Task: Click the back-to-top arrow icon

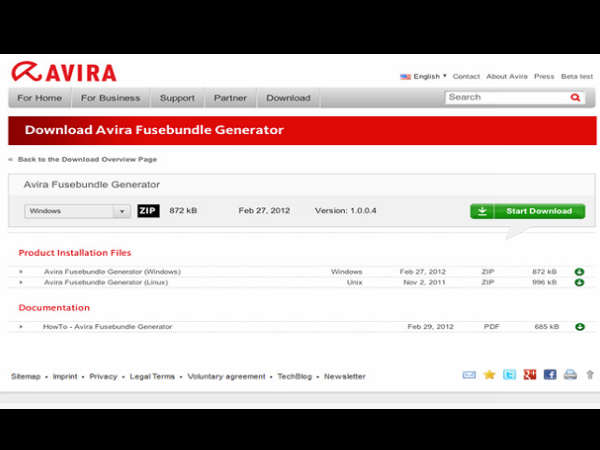Action: [590, 375]
